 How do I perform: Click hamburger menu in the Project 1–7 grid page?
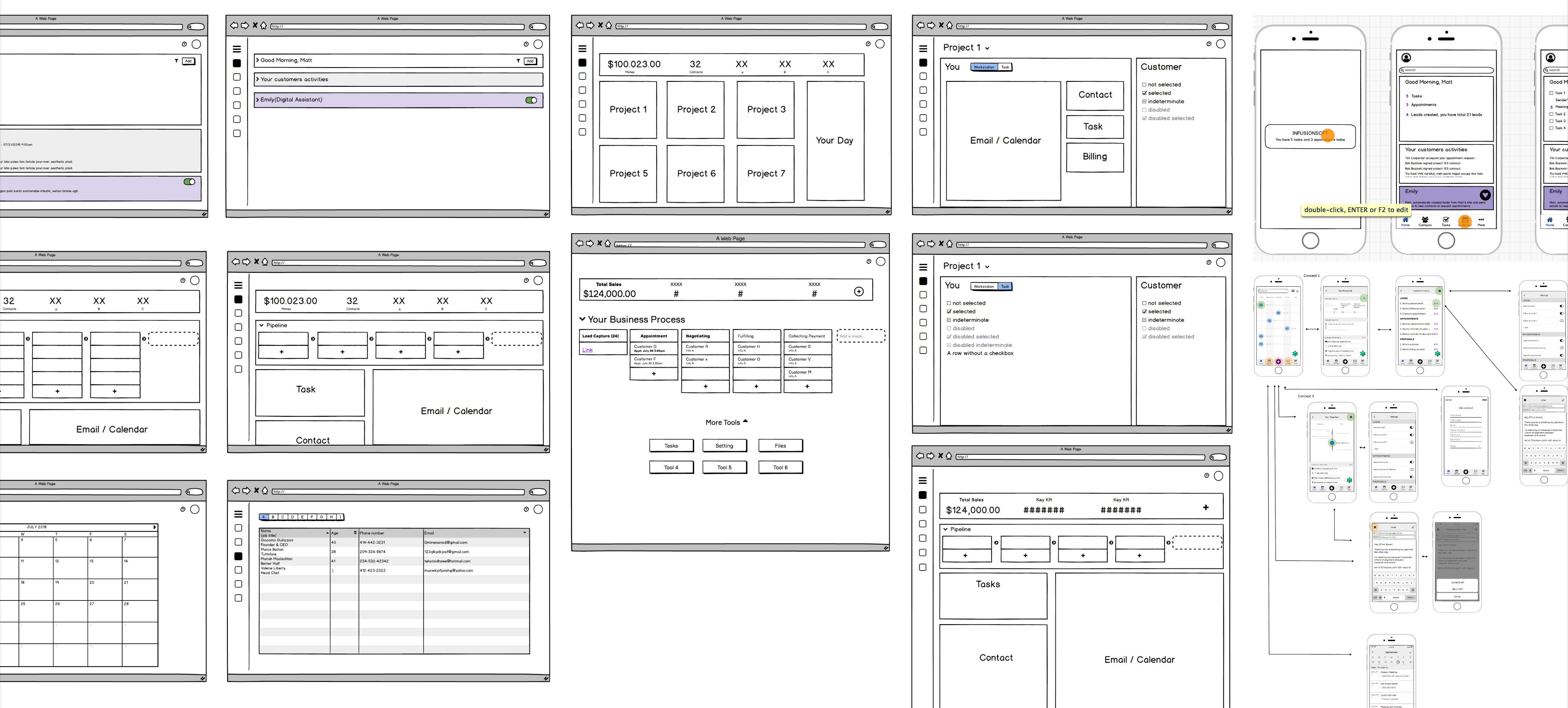(x=582, y=49)
